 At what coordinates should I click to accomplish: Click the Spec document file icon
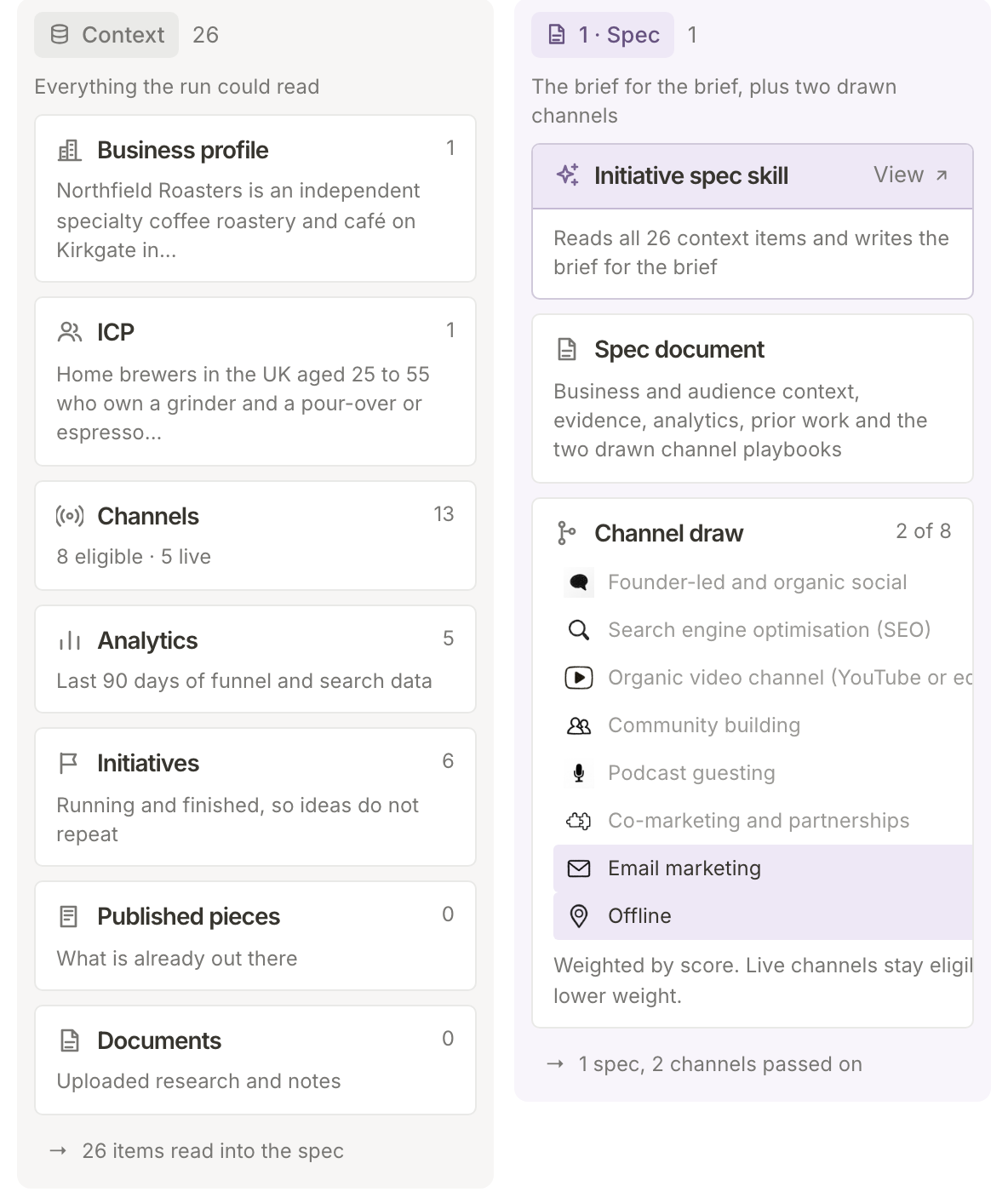pyautogui.click(x=566, y=349)
